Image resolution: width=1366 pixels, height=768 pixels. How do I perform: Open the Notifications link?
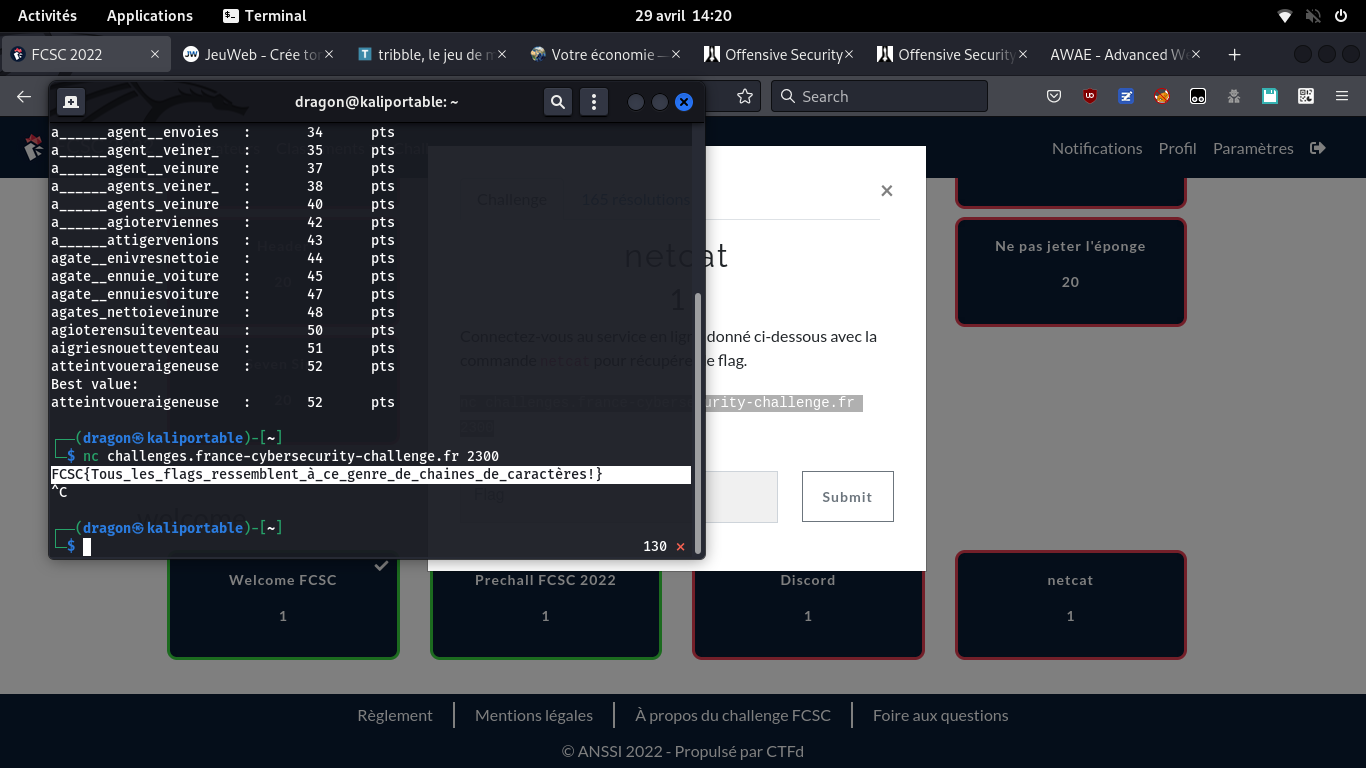1097,148
